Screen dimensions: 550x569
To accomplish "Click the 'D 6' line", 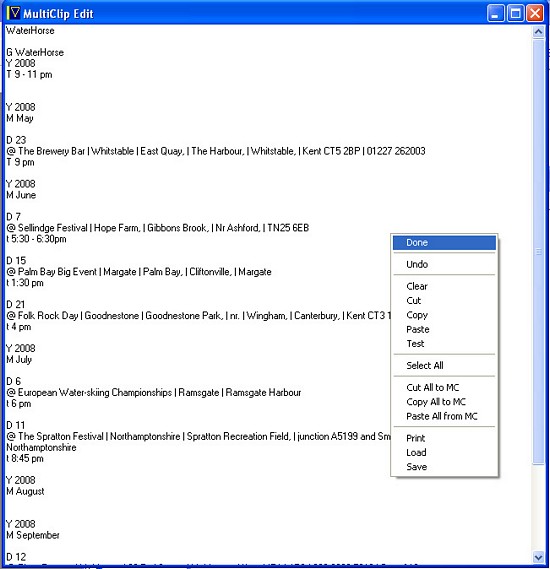I will pyautogui.click(x=14, y=382).
